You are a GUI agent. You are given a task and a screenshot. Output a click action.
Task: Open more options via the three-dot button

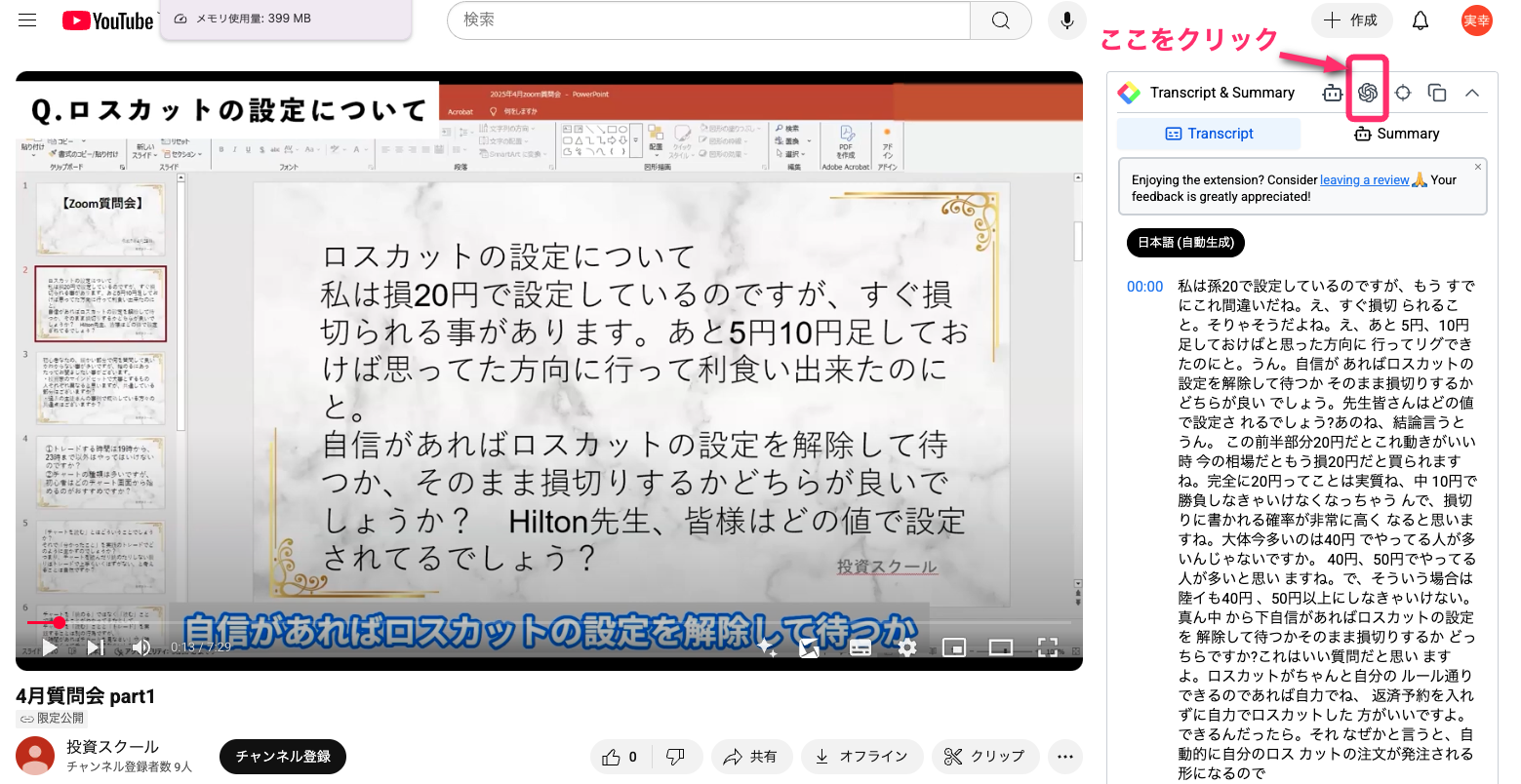[x=1065, y=757]
